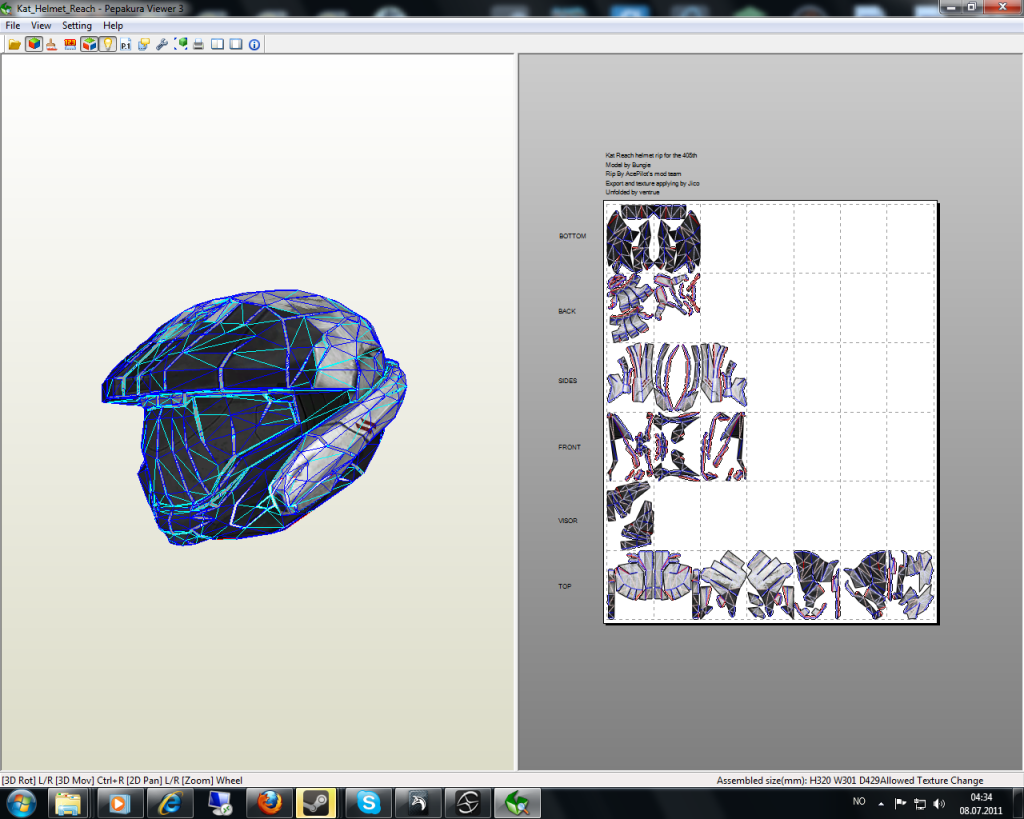Open the File menu
This screenshot has height=819, width=1024.
(12, 25)
